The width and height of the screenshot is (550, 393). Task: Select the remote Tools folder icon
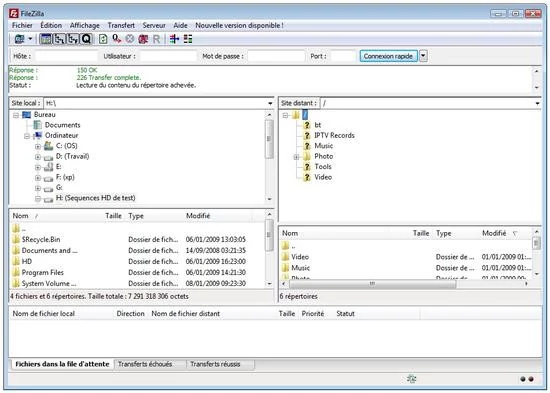pos(307,167)
